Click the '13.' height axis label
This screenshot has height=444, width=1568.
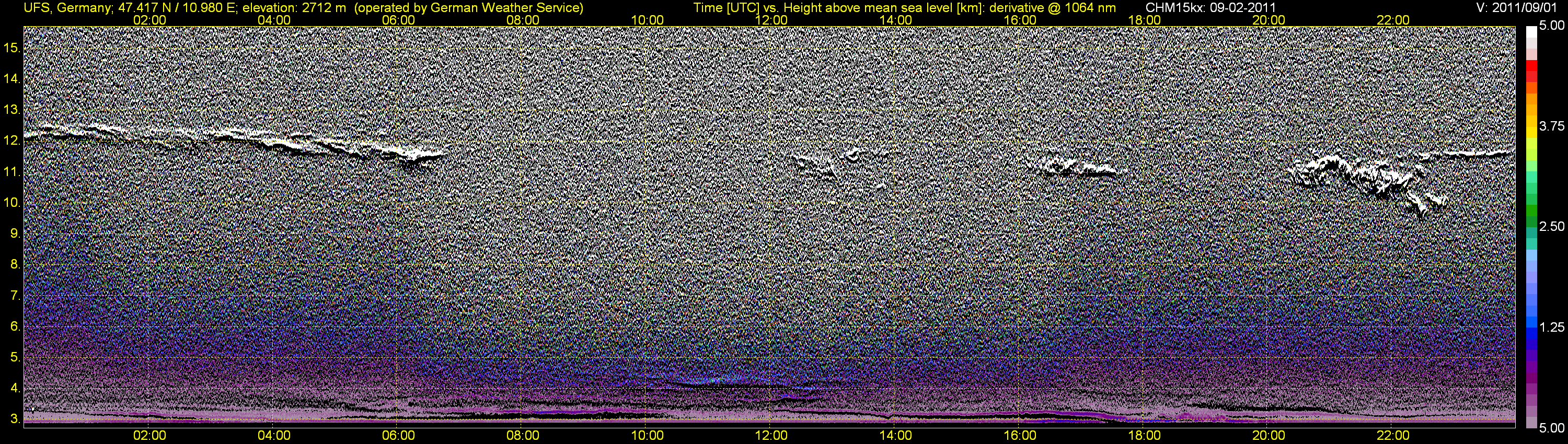coord(12,110)
